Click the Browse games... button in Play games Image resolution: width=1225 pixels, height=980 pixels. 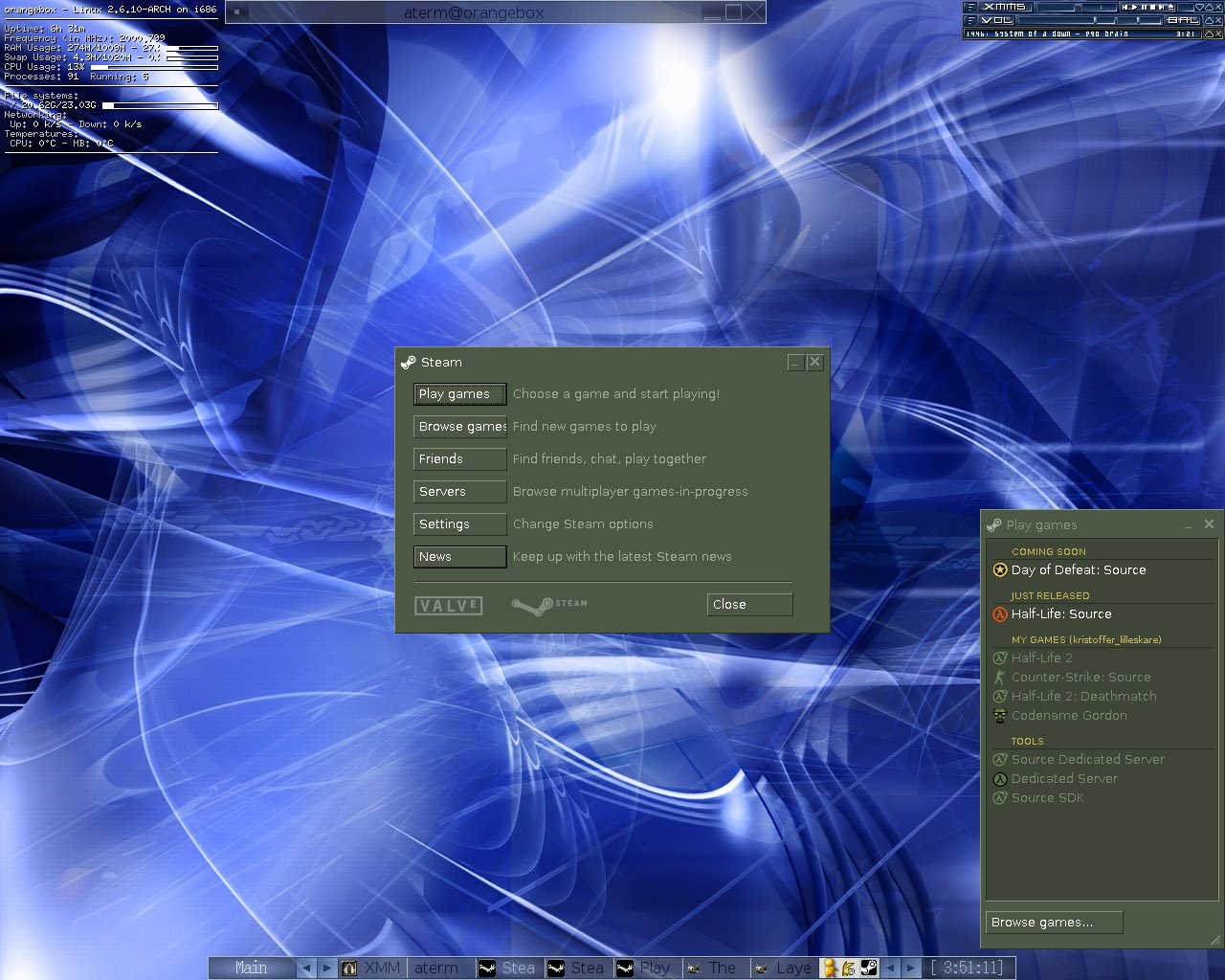coord(1054,923)
